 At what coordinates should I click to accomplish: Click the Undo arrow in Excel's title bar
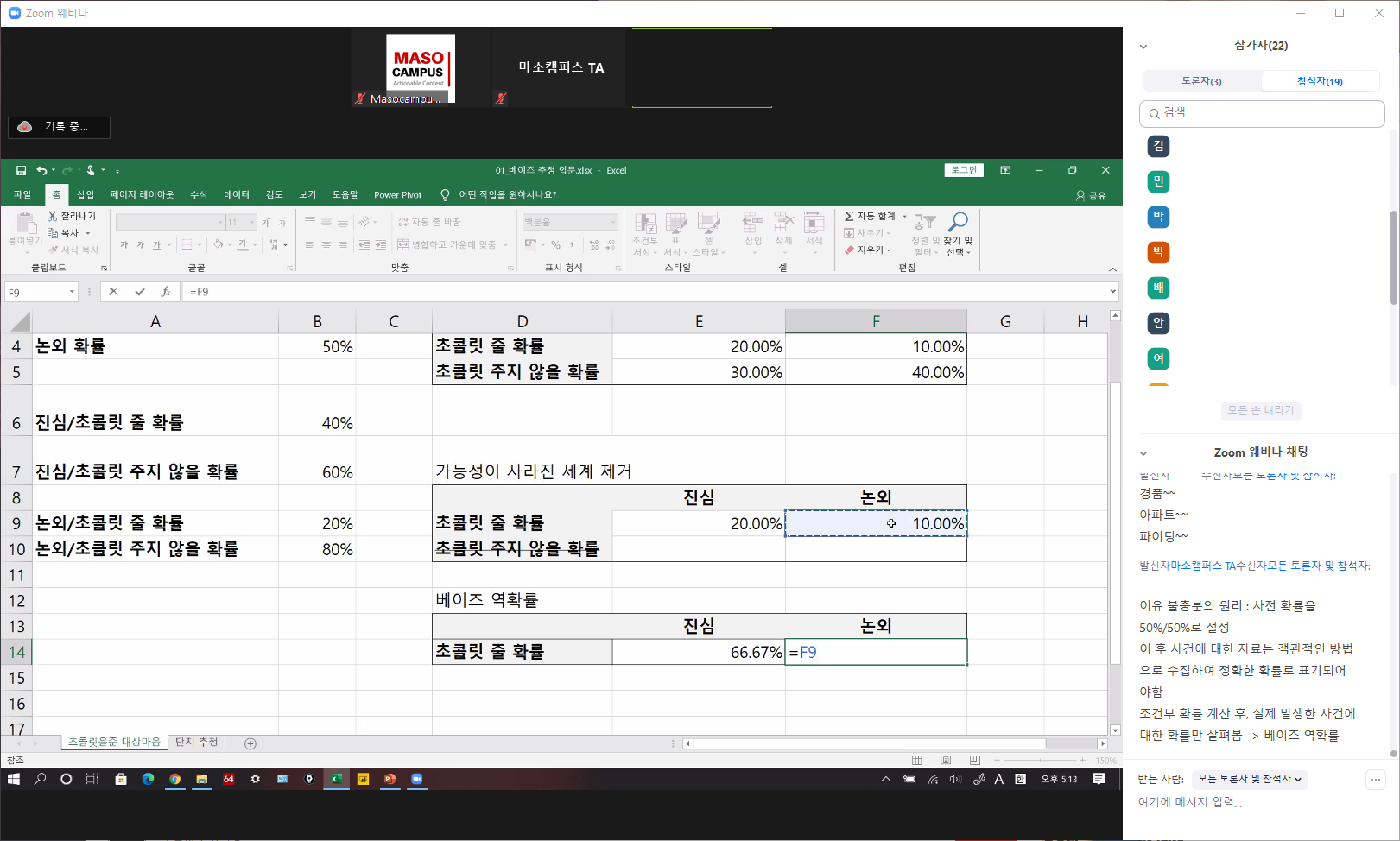(x=41, y=171)
